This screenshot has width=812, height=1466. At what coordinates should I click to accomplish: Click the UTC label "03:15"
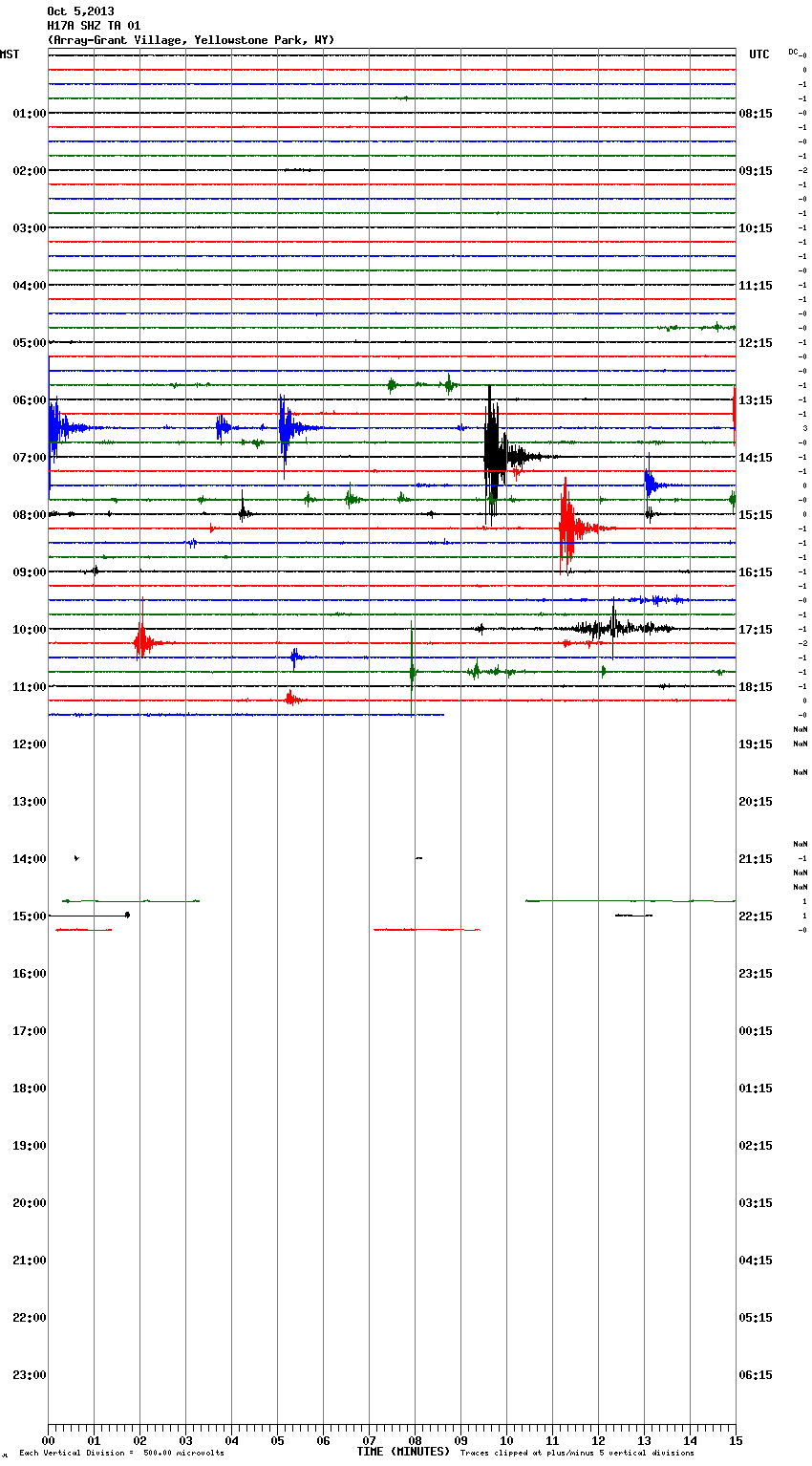[x=756, y=1203]
